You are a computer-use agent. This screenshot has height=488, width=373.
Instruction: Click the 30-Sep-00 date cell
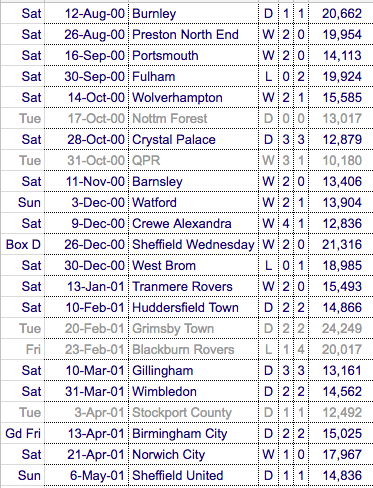86,76
